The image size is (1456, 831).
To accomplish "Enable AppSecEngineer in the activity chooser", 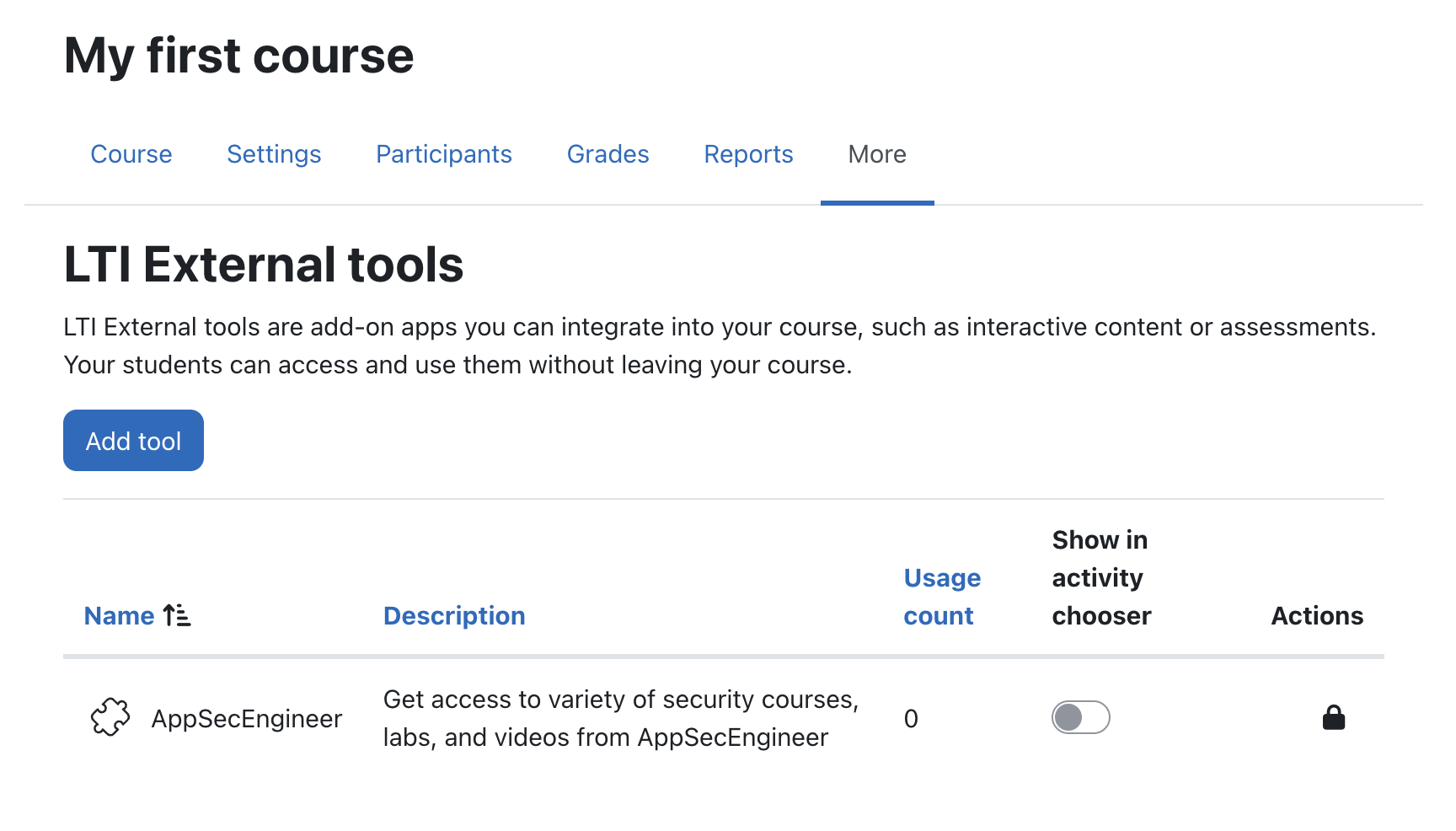I will [1080, 718].
